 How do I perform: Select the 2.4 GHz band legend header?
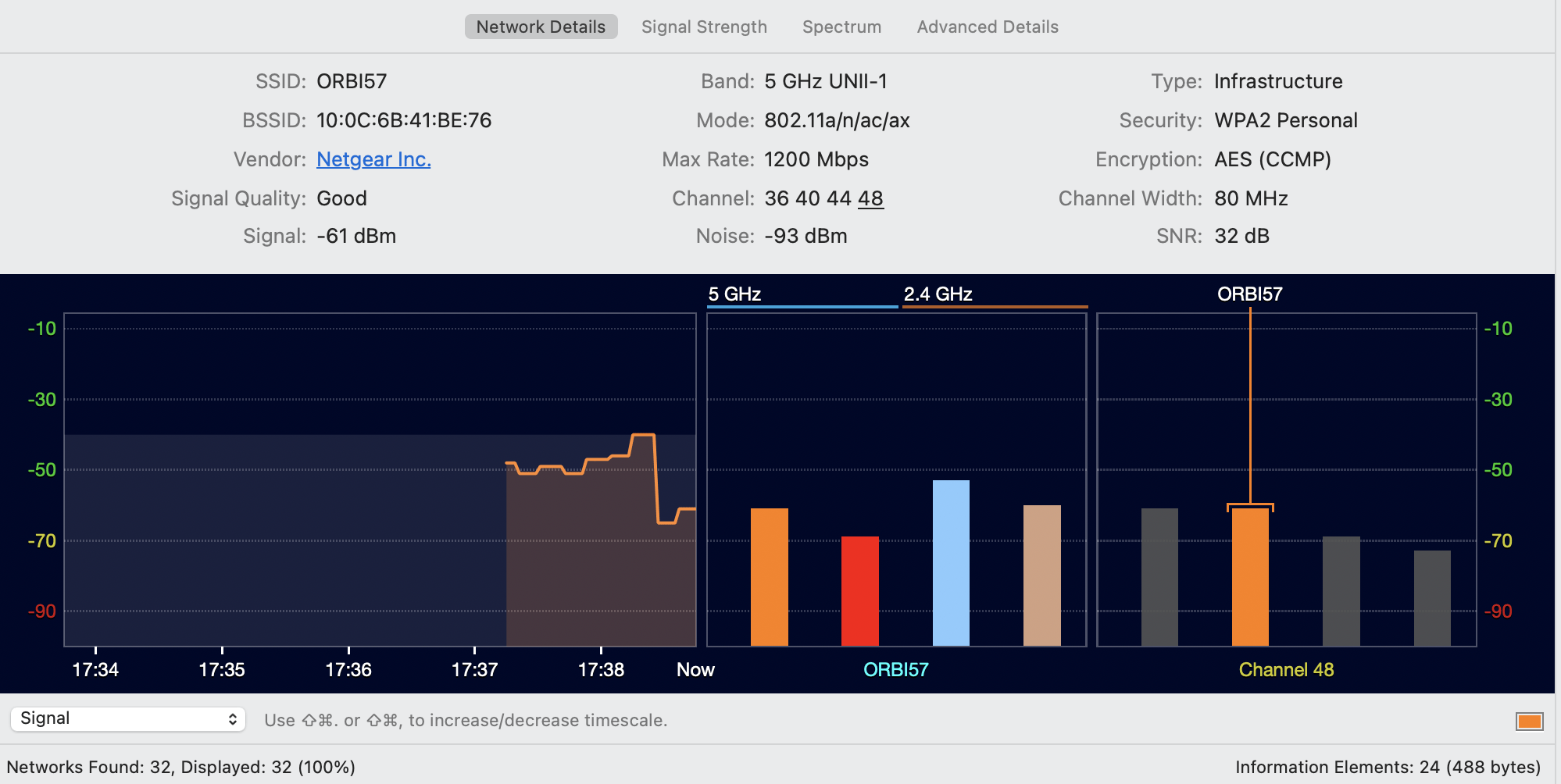pos(938,294)
